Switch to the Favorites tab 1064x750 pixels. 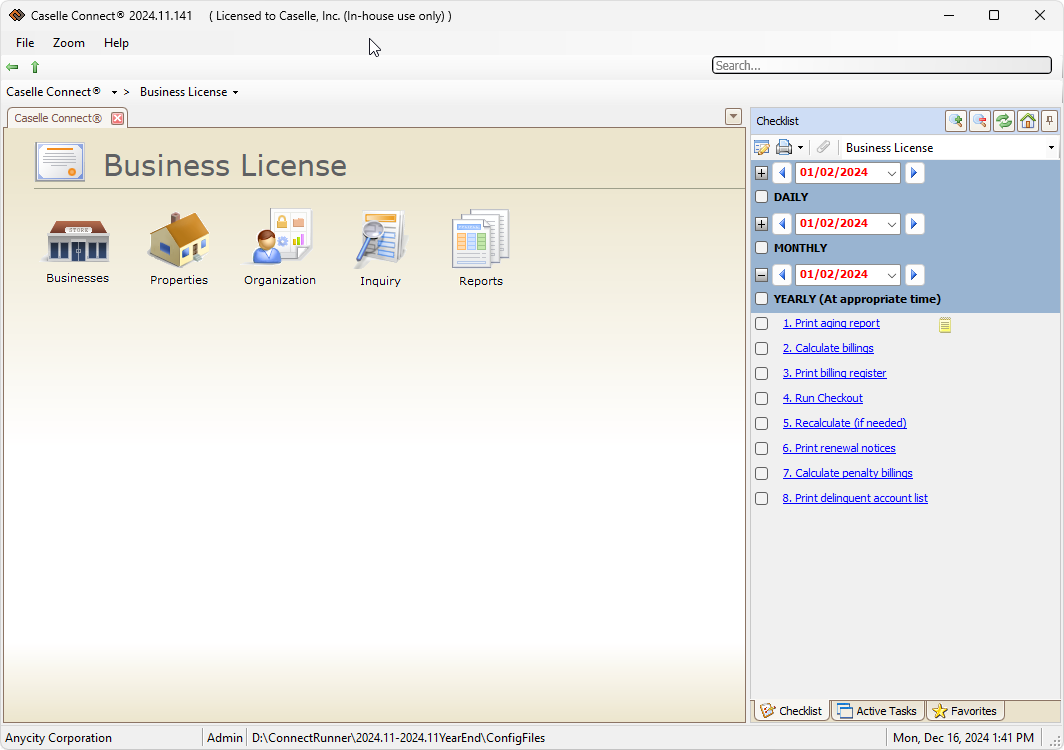tap(964, 710)
